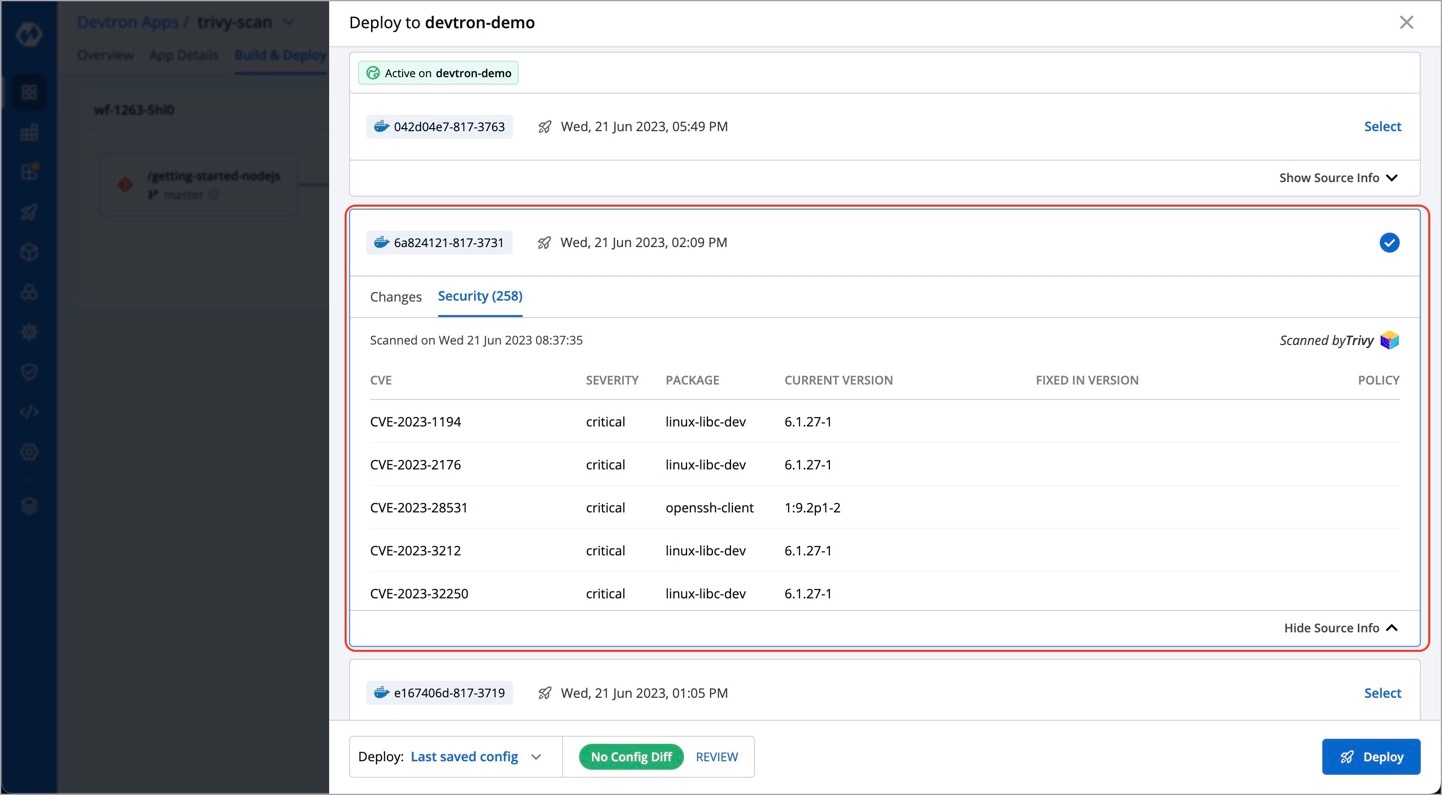Viewport: 1442px width, 795px height.
Task: Click the Active on devtron-demo badge
Action: point(439,73)
